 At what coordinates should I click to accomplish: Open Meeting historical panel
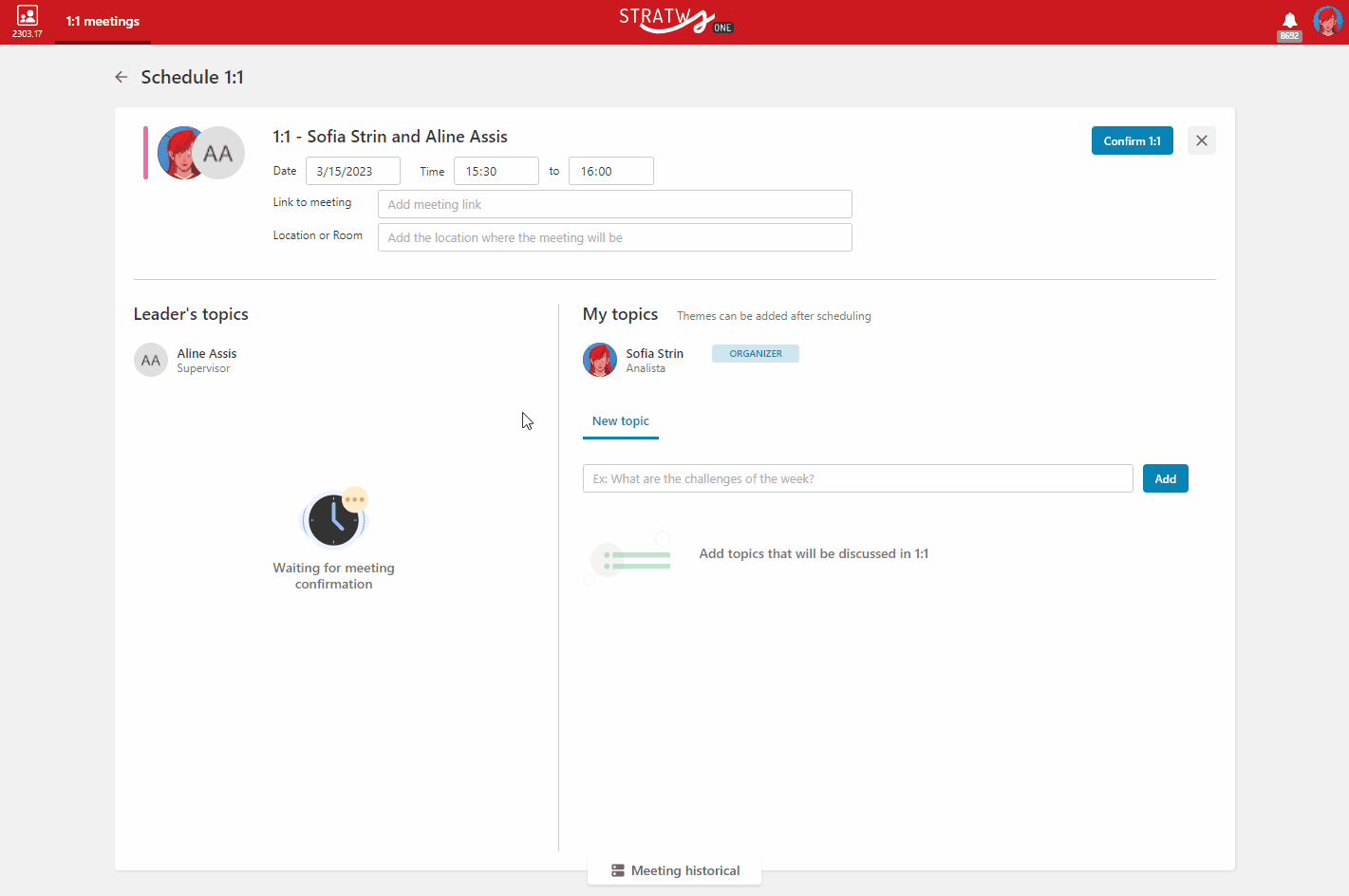pos(675,870)
